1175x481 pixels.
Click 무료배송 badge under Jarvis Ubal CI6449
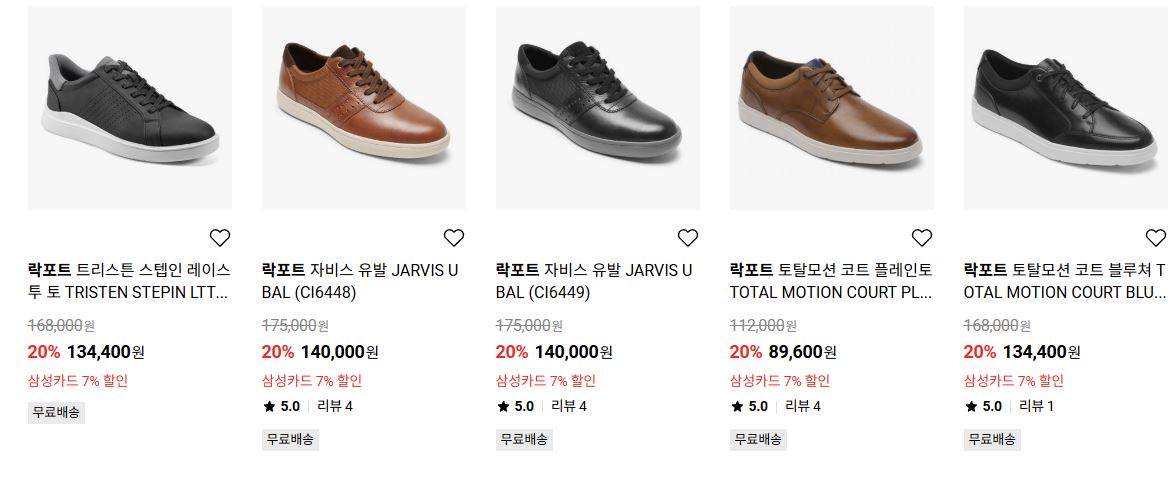pyautogui.click(x=524, y=439)
